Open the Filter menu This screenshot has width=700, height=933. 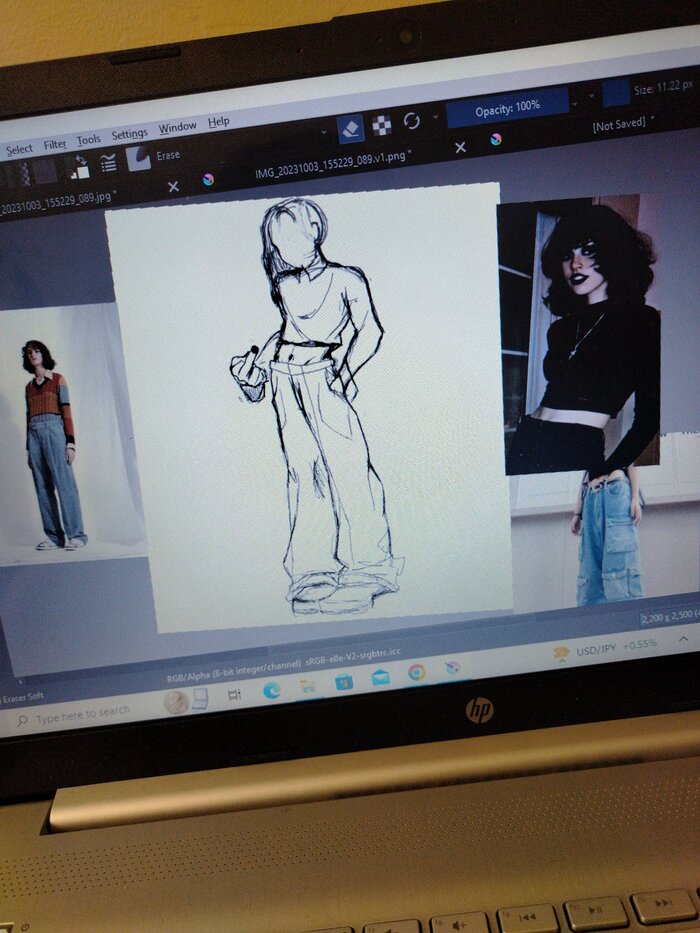55,145
